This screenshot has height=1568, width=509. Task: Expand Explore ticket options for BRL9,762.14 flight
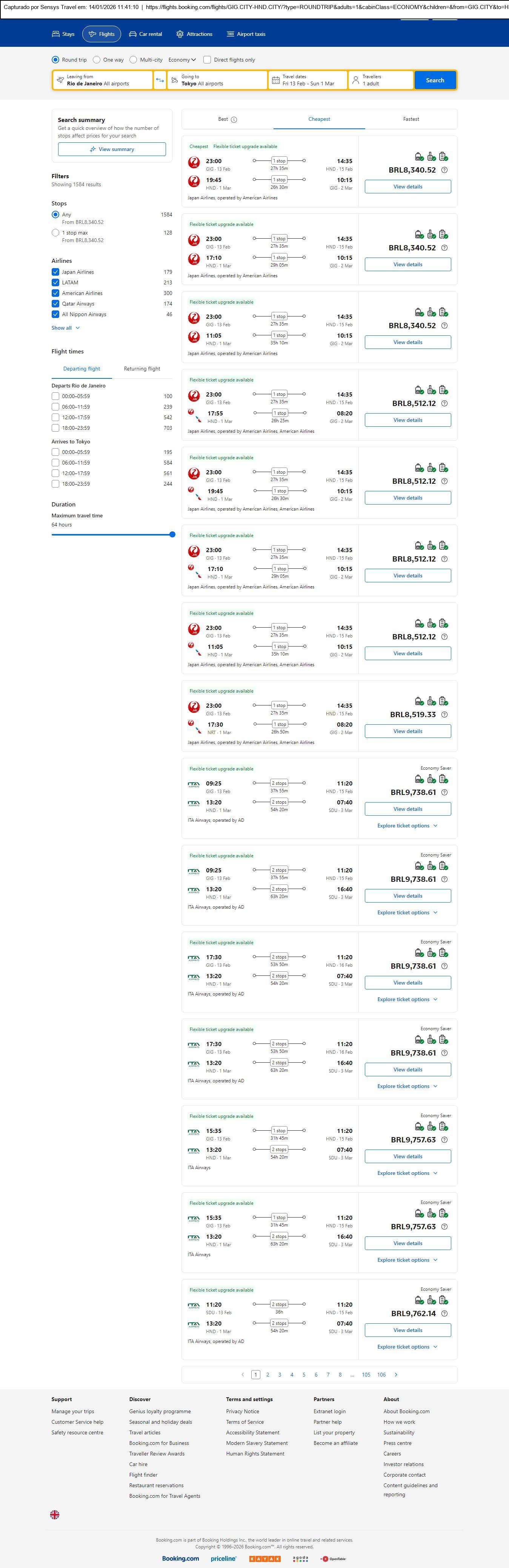(407, 1346)
